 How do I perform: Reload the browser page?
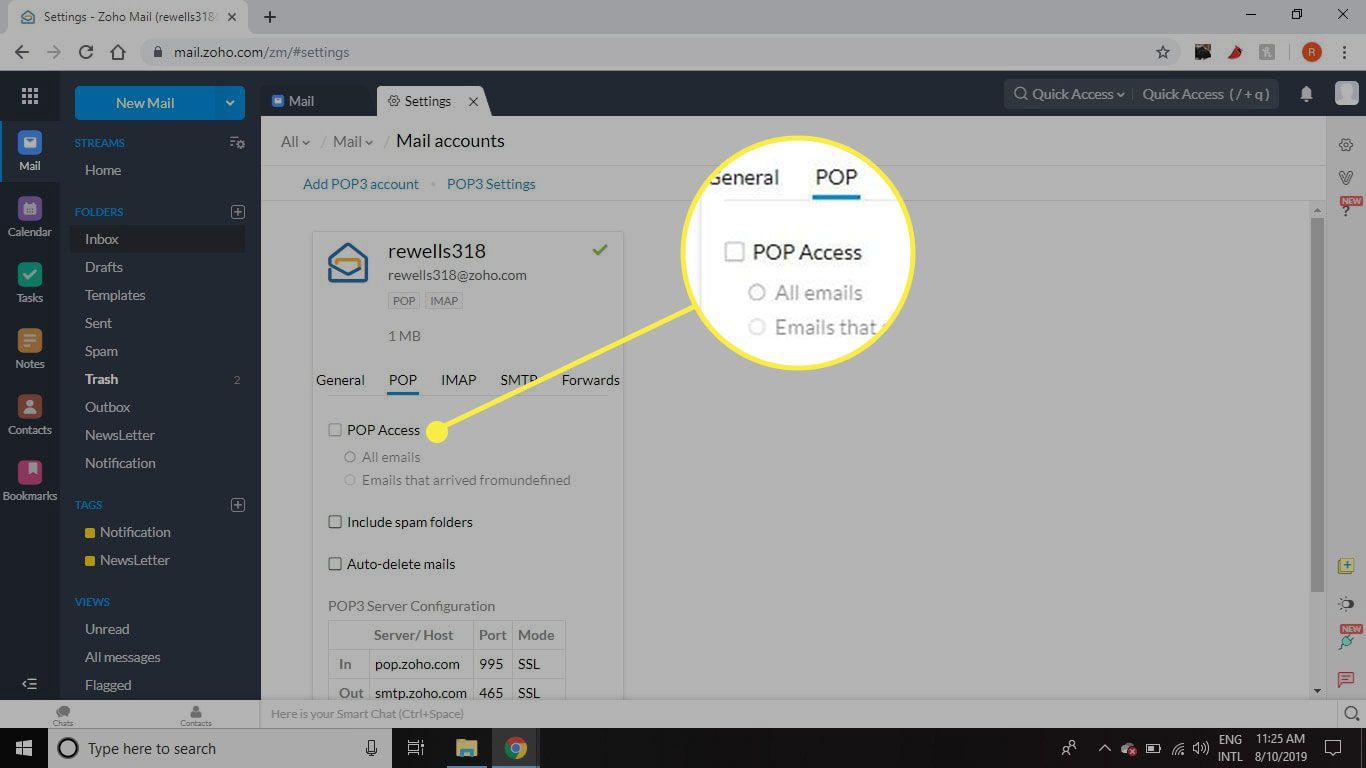pyautogui.click(x=86, y=52)
